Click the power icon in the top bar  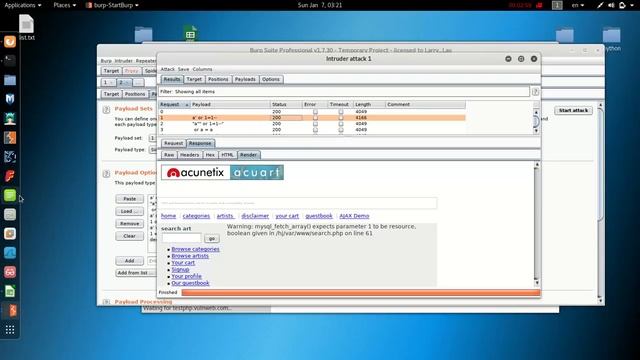622,5
